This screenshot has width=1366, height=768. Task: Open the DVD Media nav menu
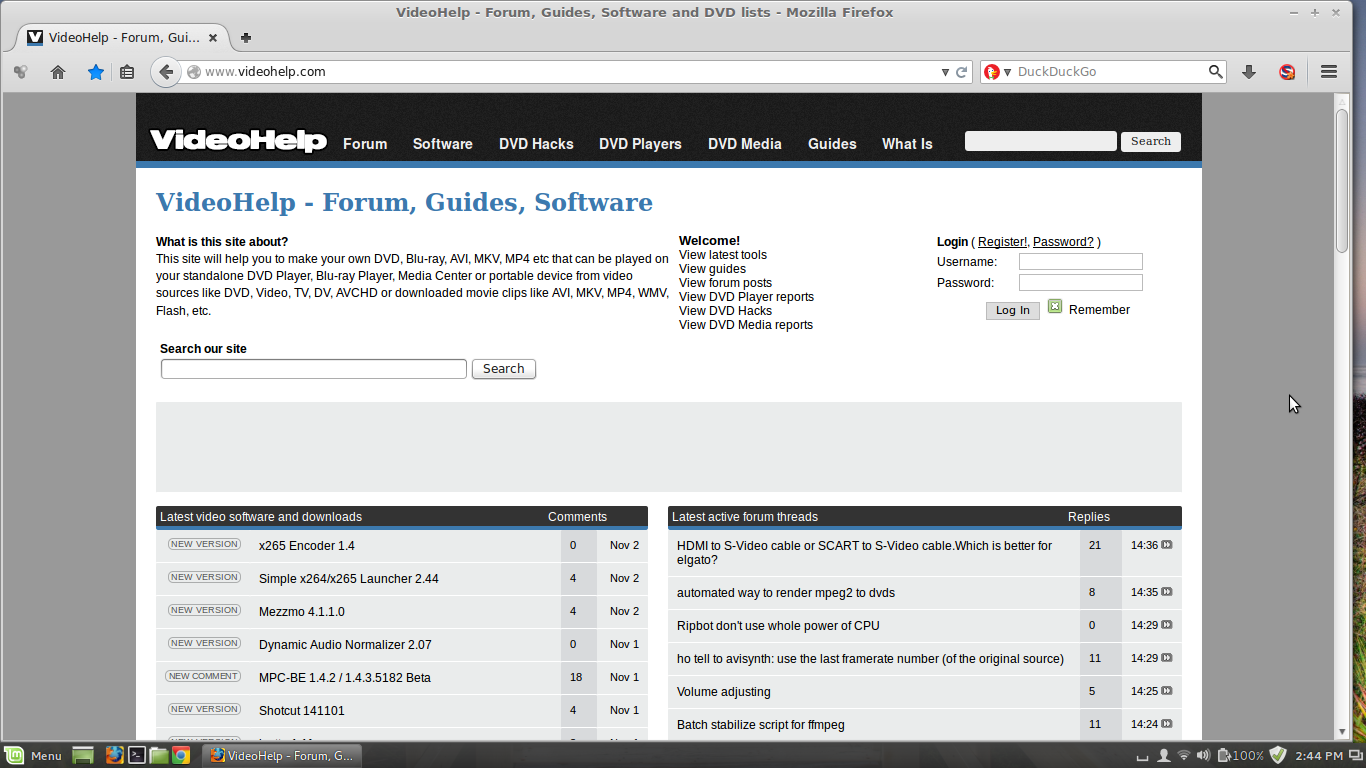click(745, 144)
